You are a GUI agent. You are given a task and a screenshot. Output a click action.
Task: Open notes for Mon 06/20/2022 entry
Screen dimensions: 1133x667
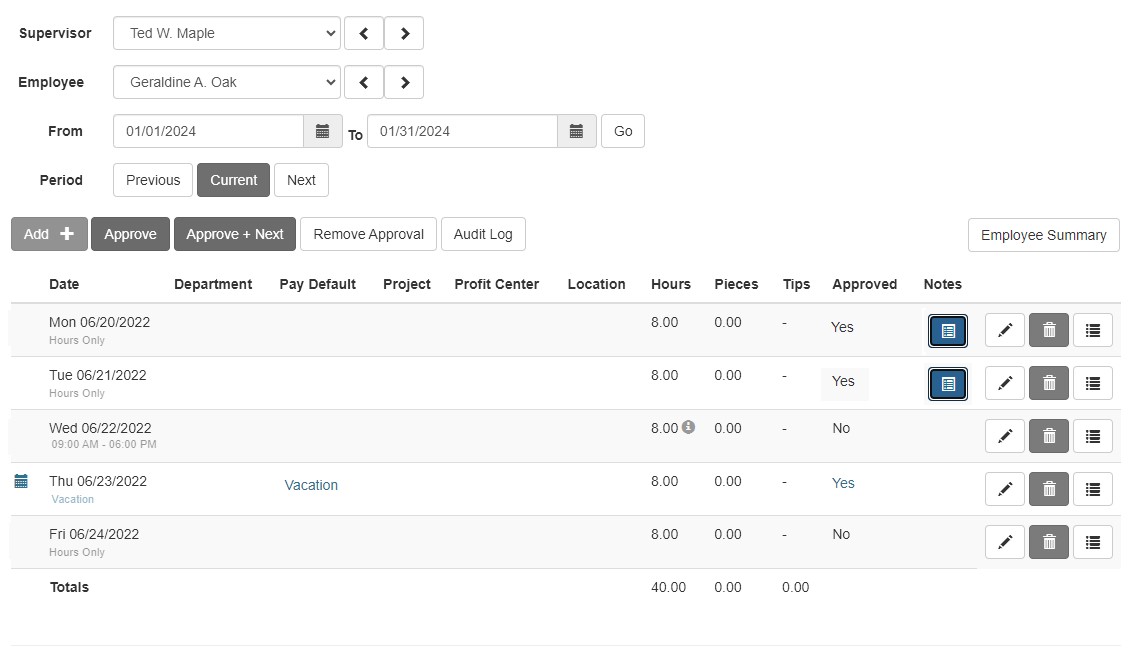pyautogui.click(x=947, y=330)
